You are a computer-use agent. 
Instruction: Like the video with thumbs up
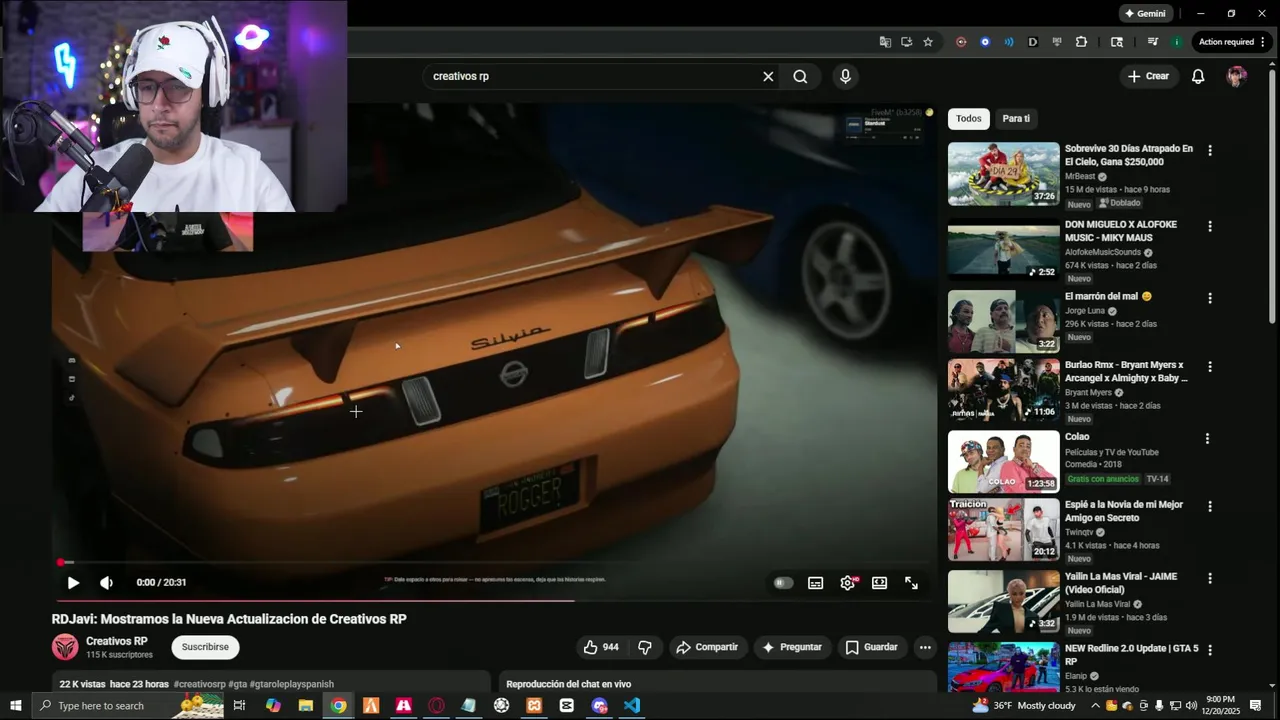pos(601,647)
